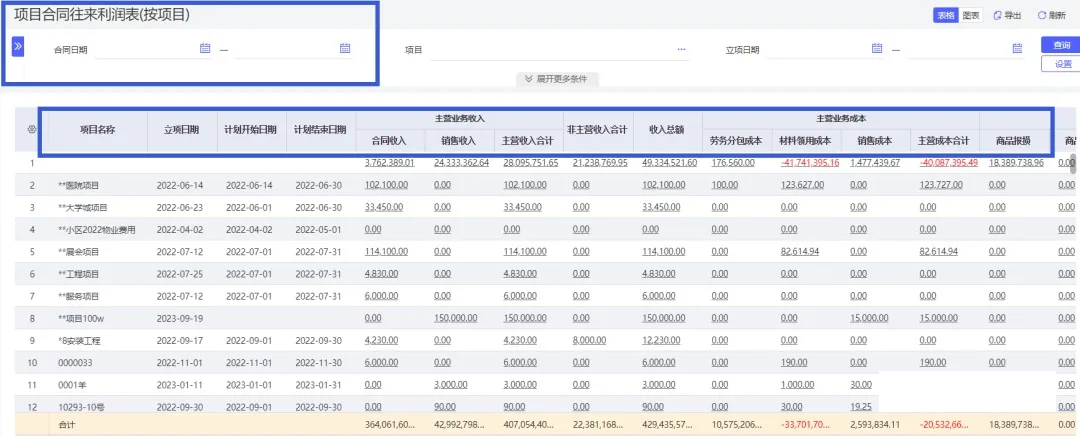Open the 21,238,769.95 non-main income link
1080x437 pixels.
coord(600,163)
